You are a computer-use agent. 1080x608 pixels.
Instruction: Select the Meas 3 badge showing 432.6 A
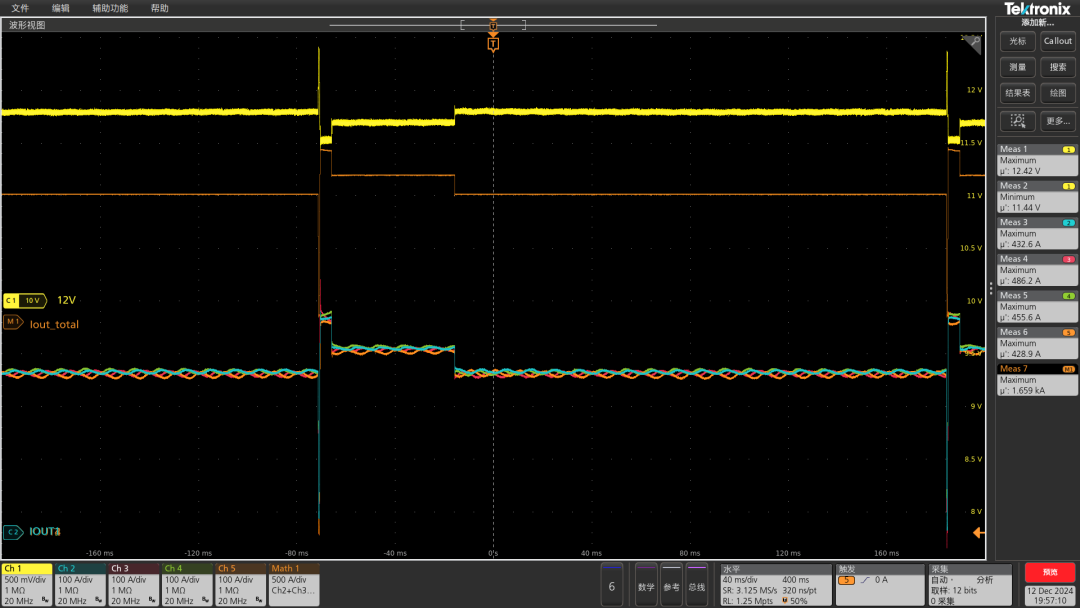[1037, 233]
